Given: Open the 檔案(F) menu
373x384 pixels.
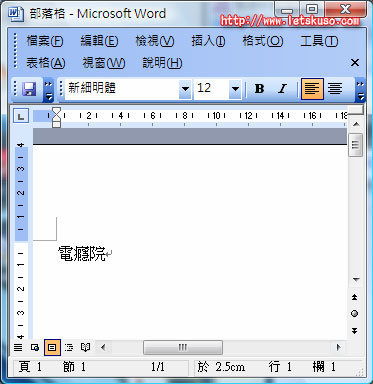Looking at the screenshot, I should click(45, 41).
